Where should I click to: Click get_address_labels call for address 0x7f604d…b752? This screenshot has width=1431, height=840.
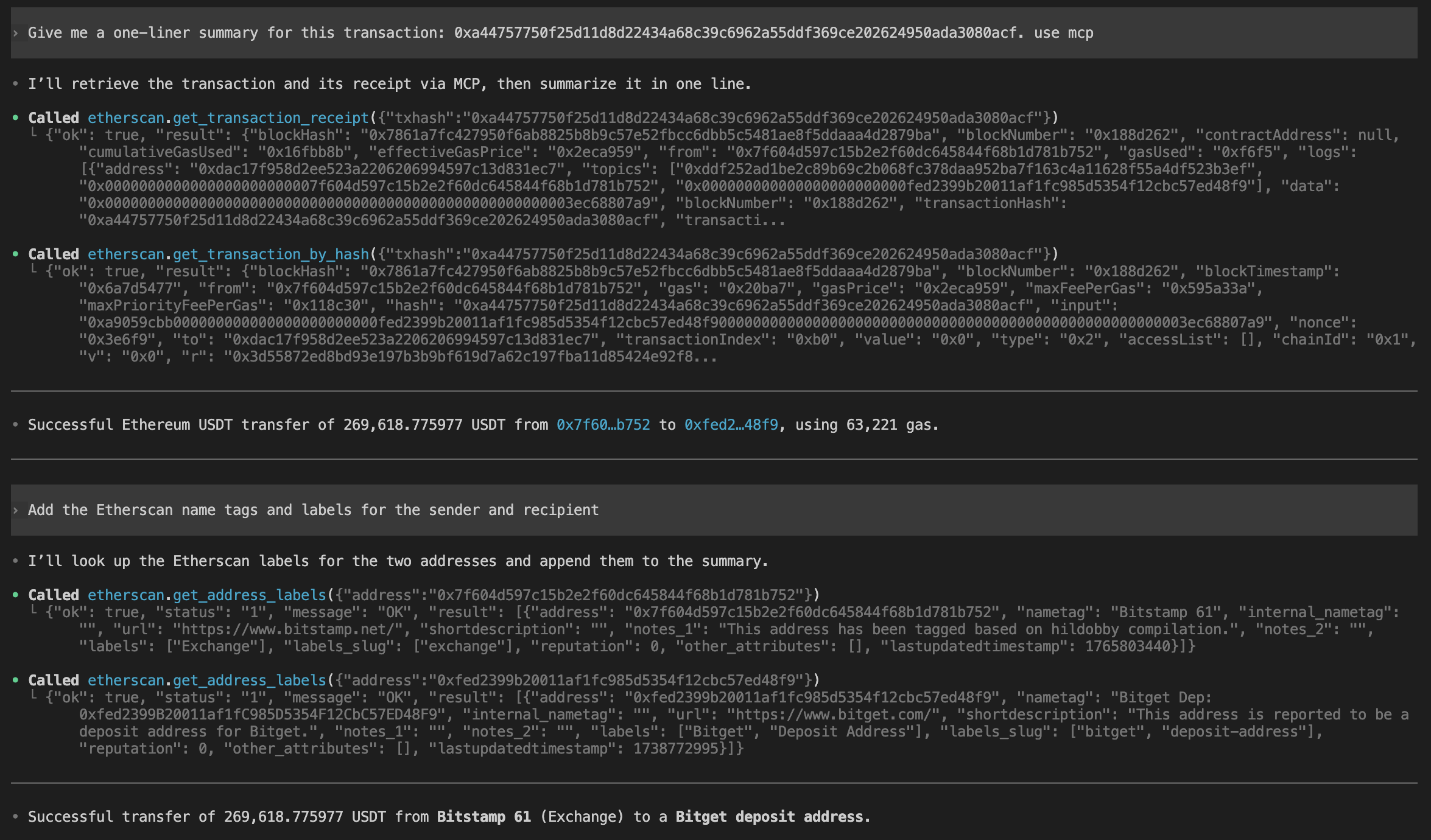tap(207, 595)
